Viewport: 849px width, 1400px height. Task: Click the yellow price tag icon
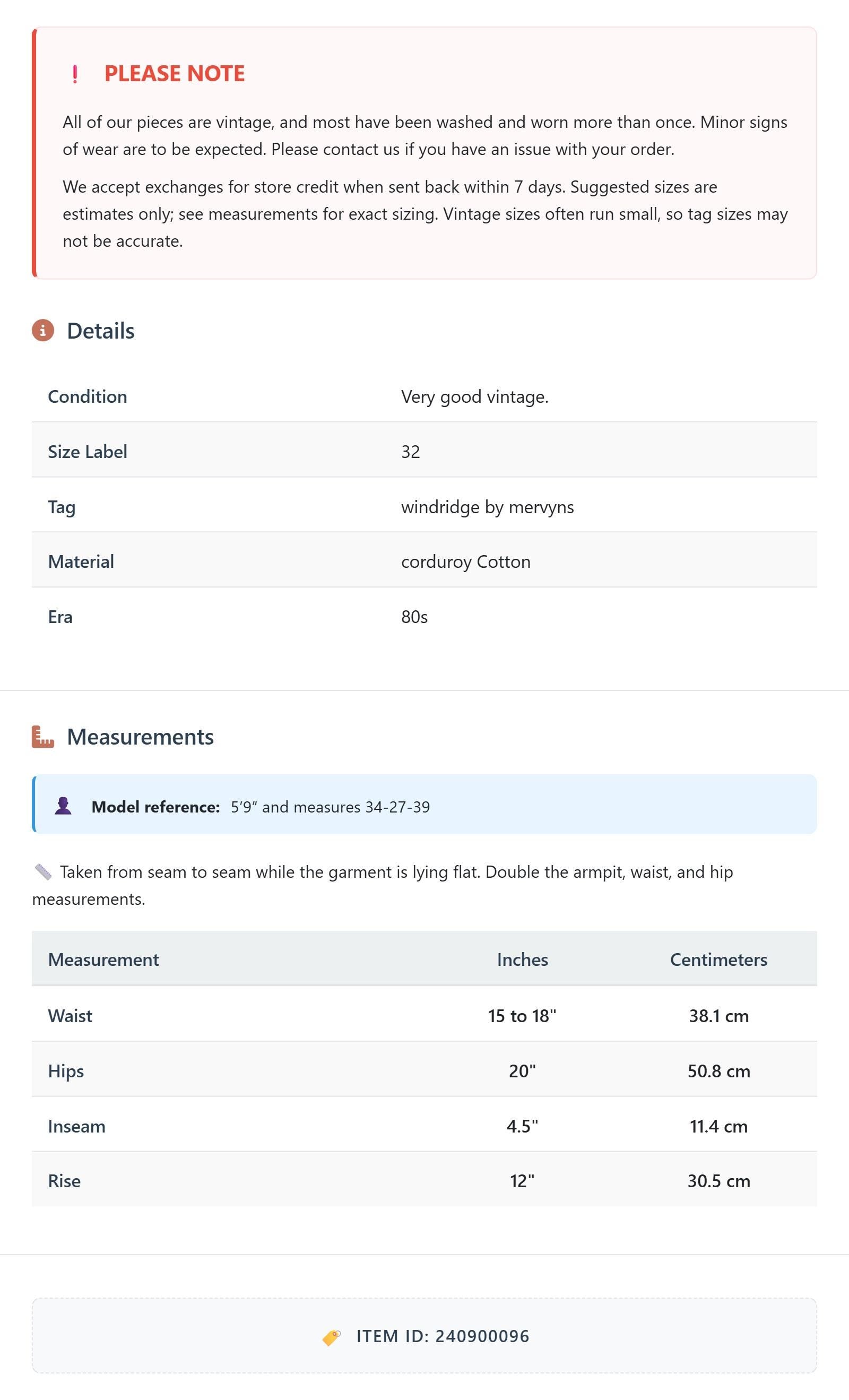pyautogui.click(x=331, y=1337)
